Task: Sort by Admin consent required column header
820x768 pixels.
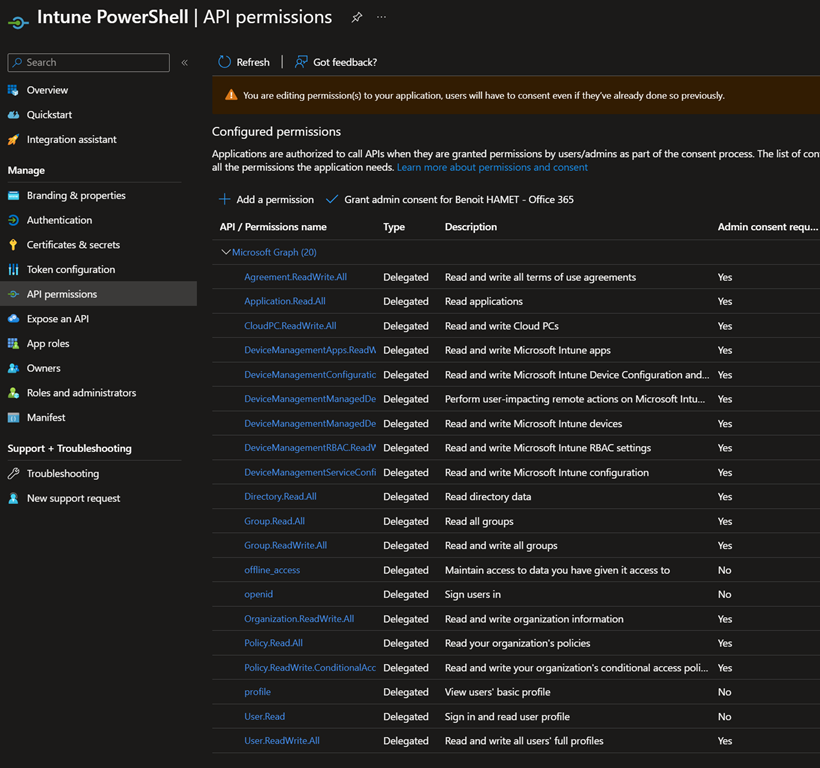Action: [767, 227]
